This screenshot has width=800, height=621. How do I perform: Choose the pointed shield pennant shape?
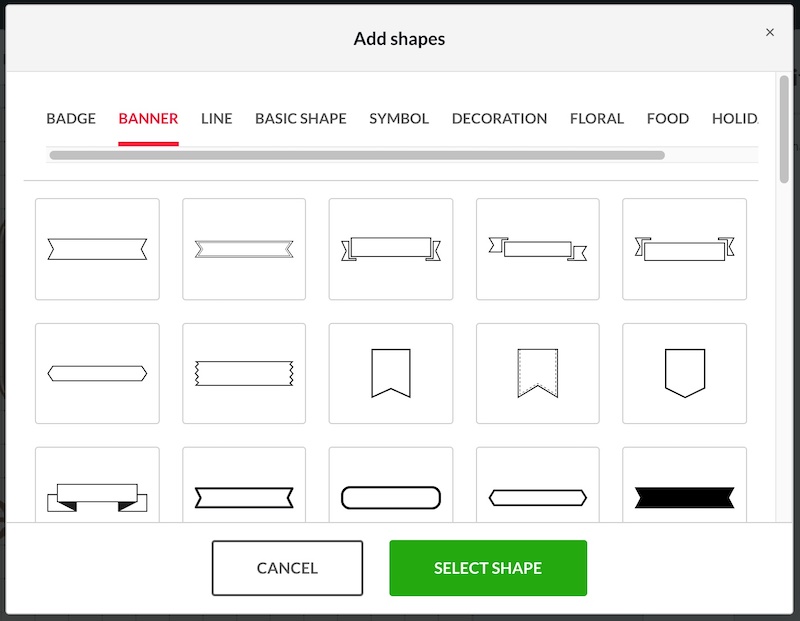click(x=685, y=373)
